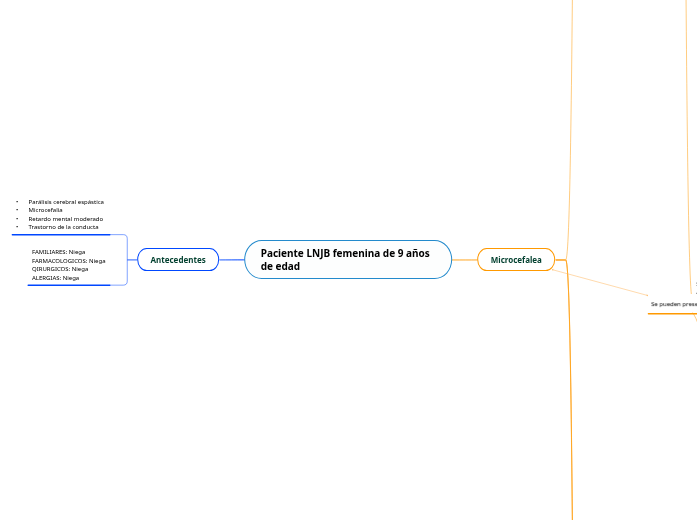Select the Antecedentes branch node
Viewport: 697px width, 520px height.
pyautogui.click(x=178, y=260)
